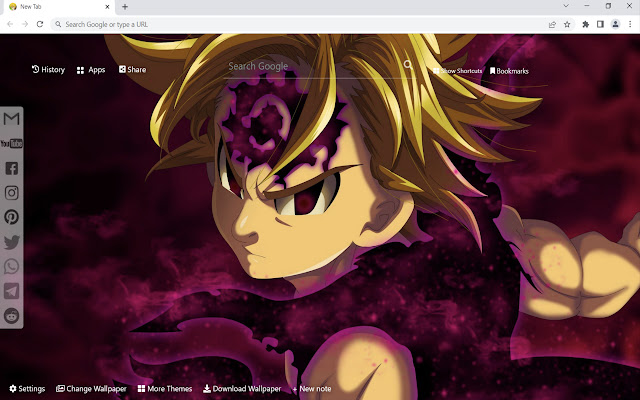This screenshot has width=640, height=400.
Task: Close the New Tab tab
Action: tap(107, 7)
